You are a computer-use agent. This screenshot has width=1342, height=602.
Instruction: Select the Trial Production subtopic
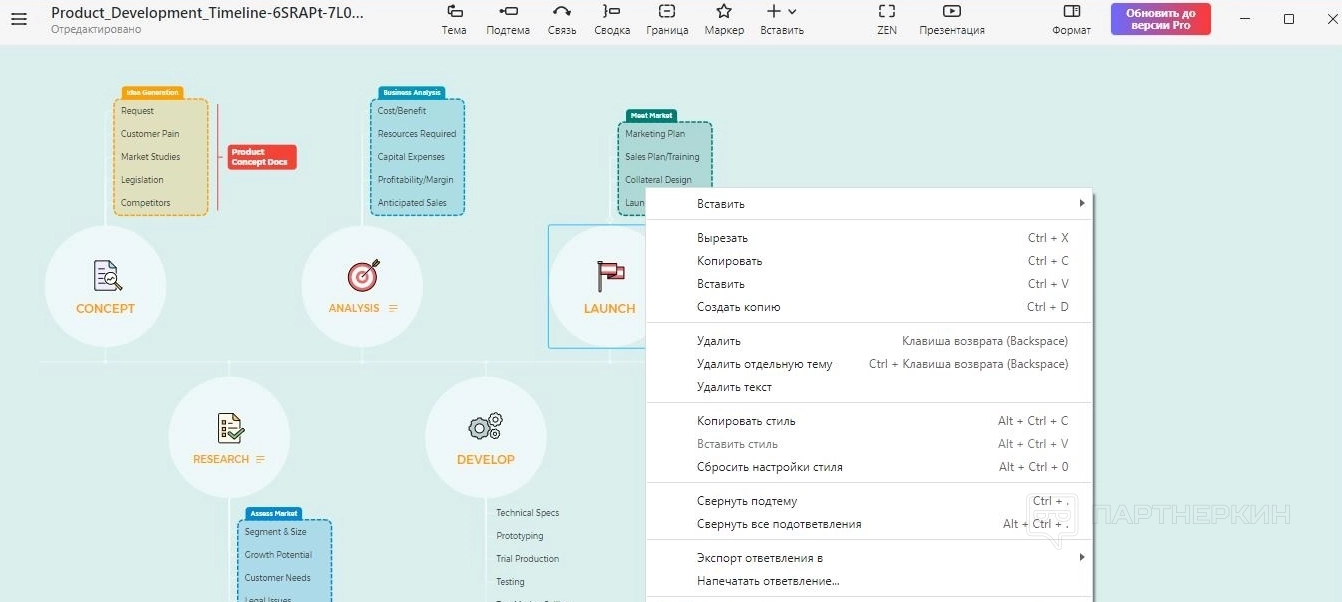tap(528, 559)
